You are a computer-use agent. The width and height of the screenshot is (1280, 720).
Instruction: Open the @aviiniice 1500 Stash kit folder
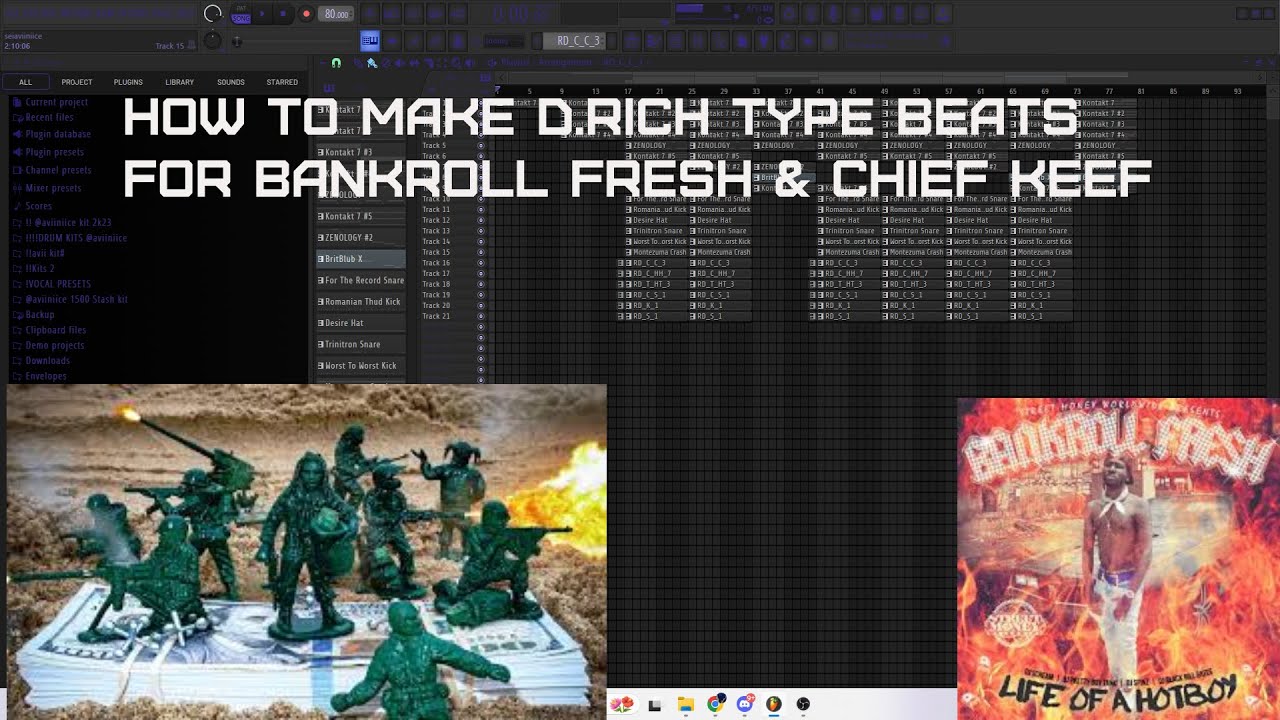(70, 299)
